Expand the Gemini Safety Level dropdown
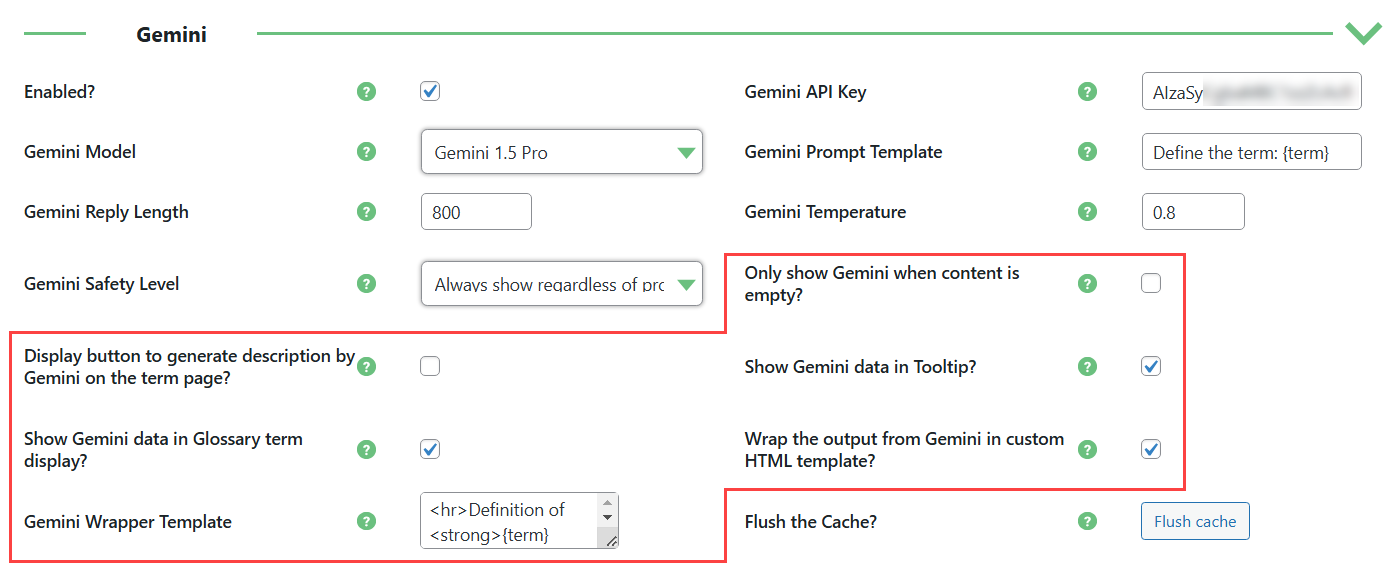This screenshot has width=1400, height=570. 562,284
